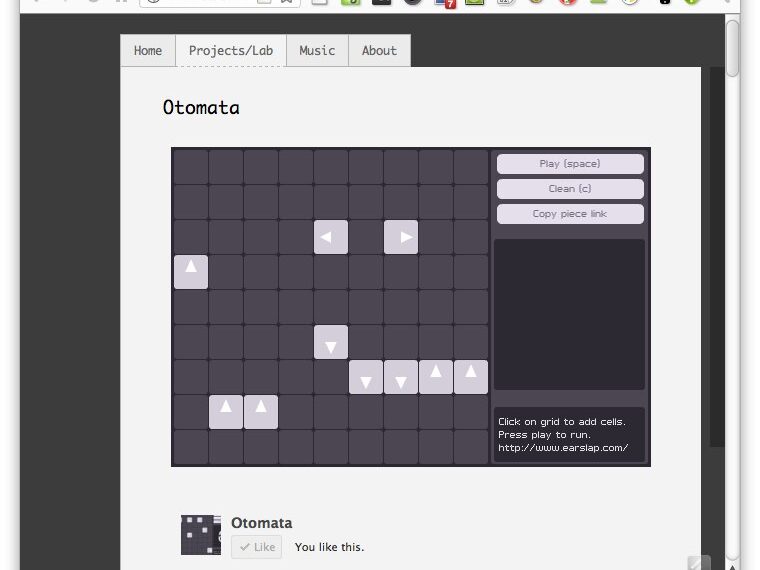760x570 pixels.
Task: Click the up arrow cell in leftmost column
Action: (191, 272)
